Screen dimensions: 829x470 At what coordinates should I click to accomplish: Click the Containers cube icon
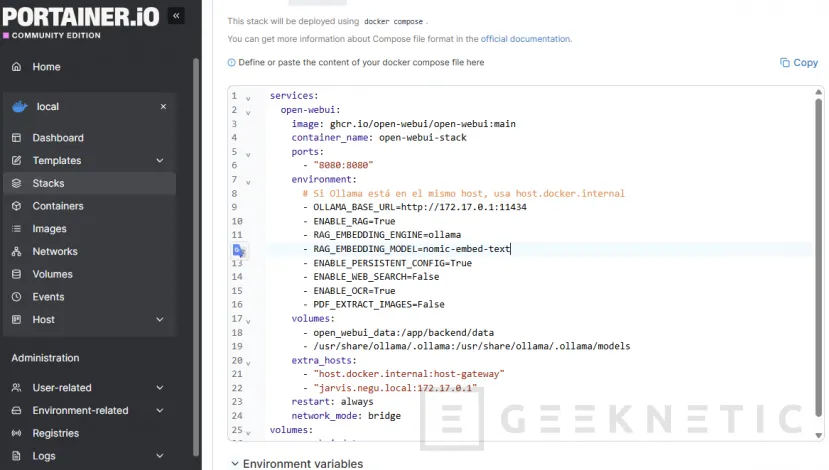click(16, 206)
